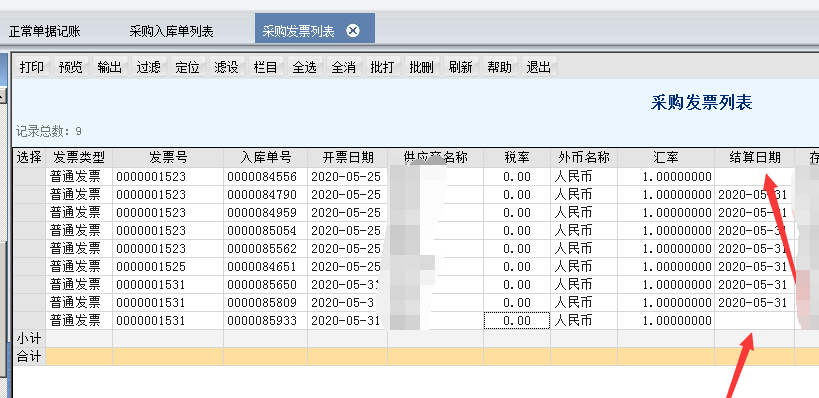819x398 pixels.
Task: Refresh the list with 刷新
Action: (x=460, y=67)
